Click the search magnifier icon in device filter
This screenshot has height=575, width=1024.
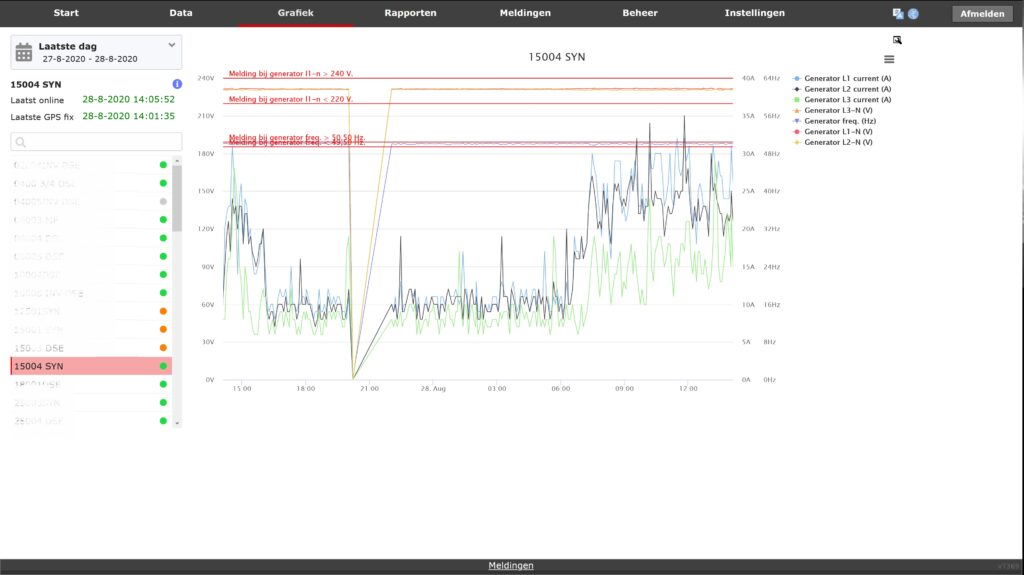click(x=21, y=143)
